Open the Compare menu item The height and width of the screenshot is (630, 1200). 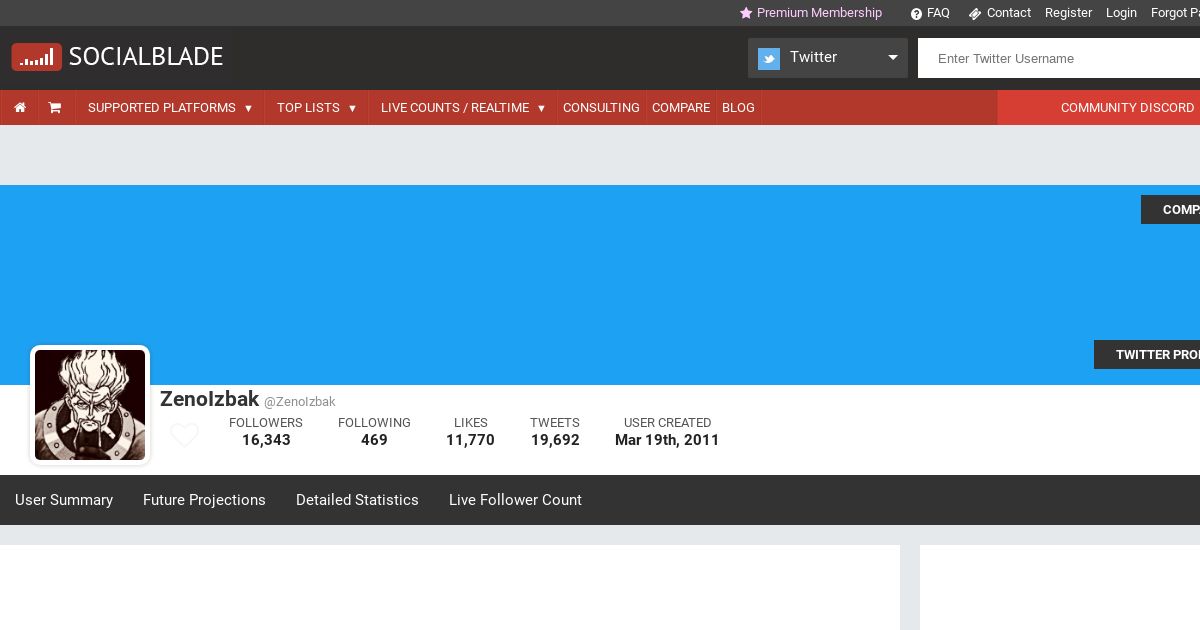pyautogui.click(x=681, y=108)
